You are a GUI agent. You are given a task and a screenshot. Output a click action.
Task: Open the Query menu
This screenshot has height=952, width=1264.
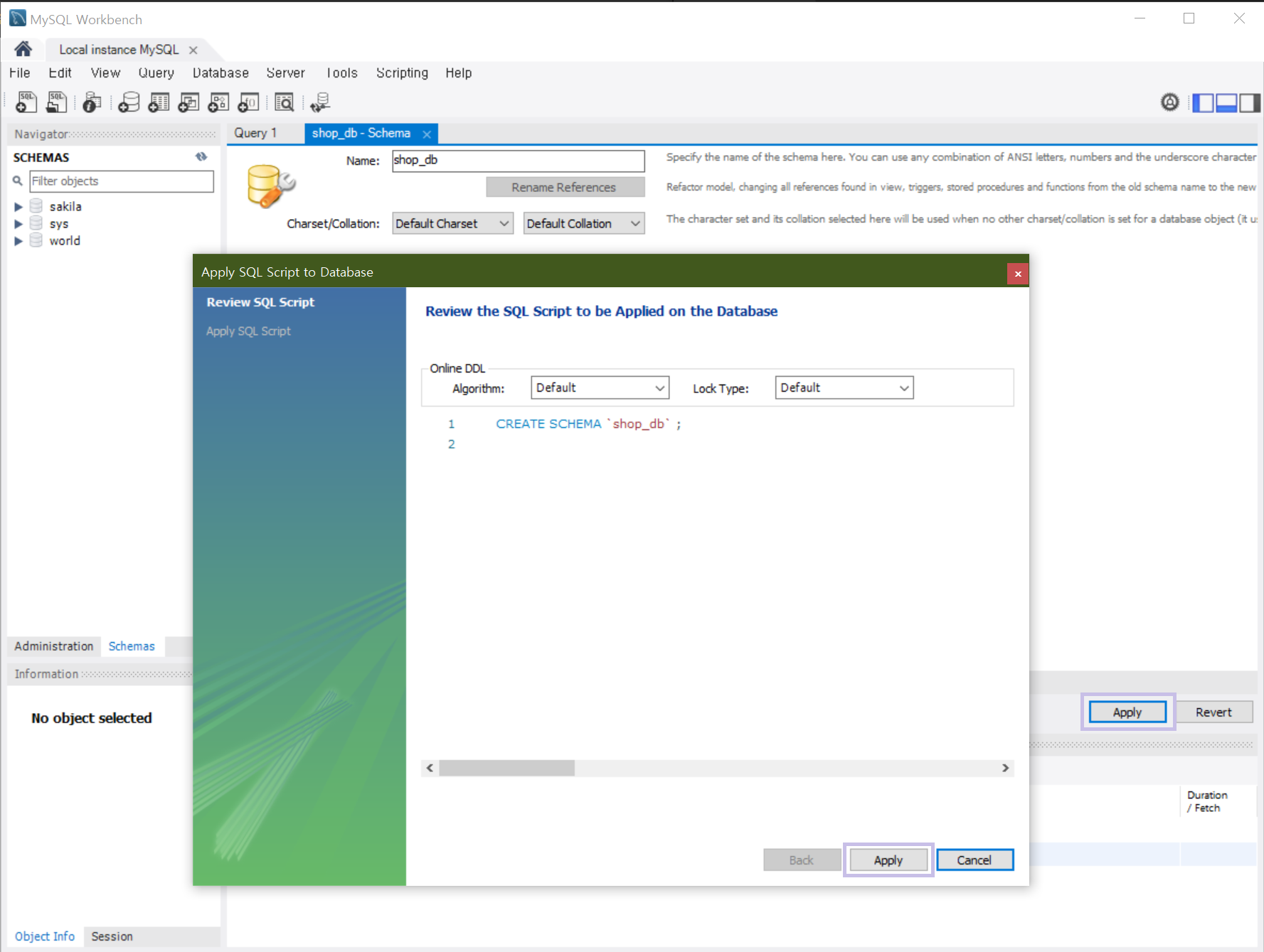click(156, 73)
